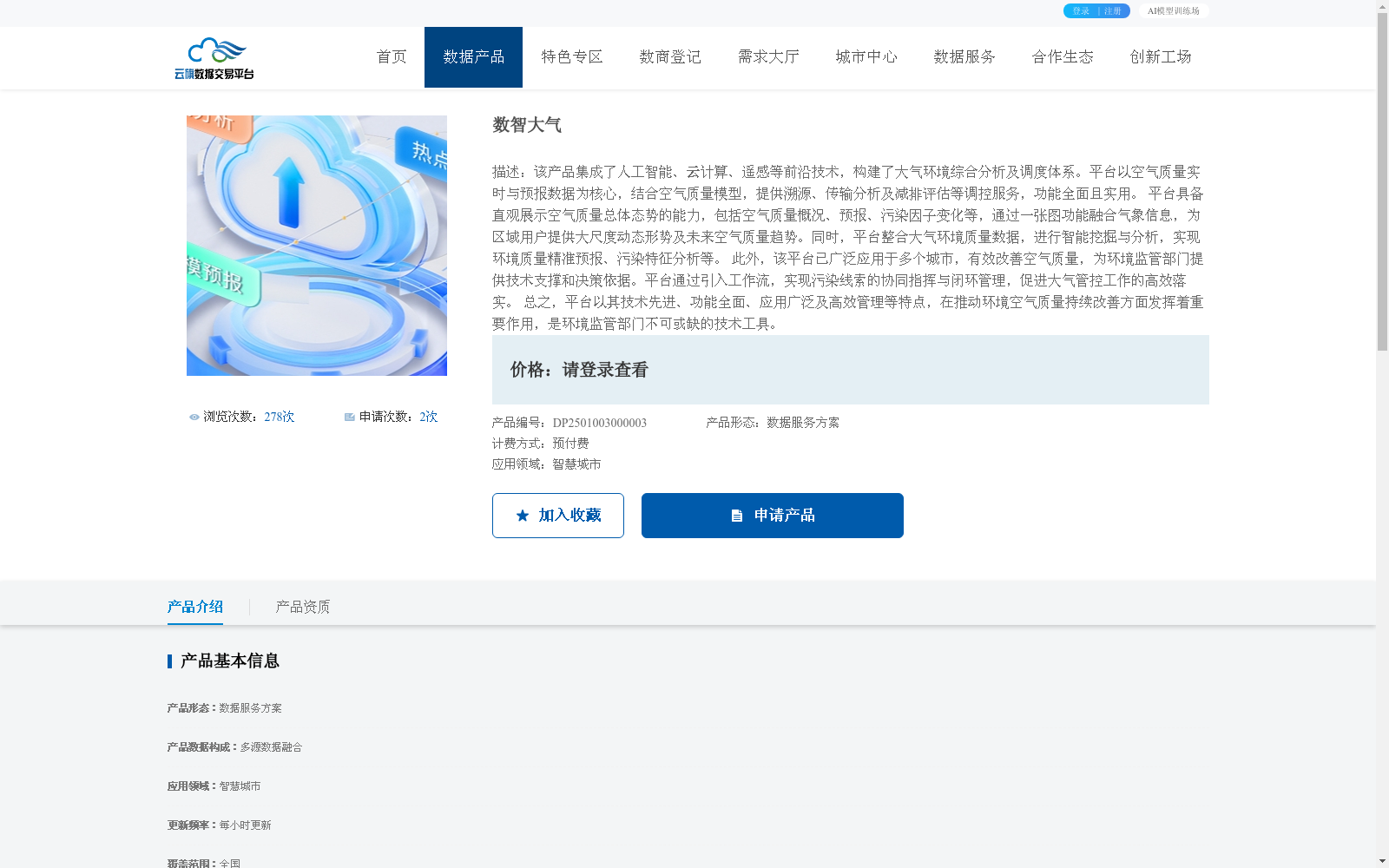Click the 描述 product description paragraph
1389x868 pixels.
[849, 248]
